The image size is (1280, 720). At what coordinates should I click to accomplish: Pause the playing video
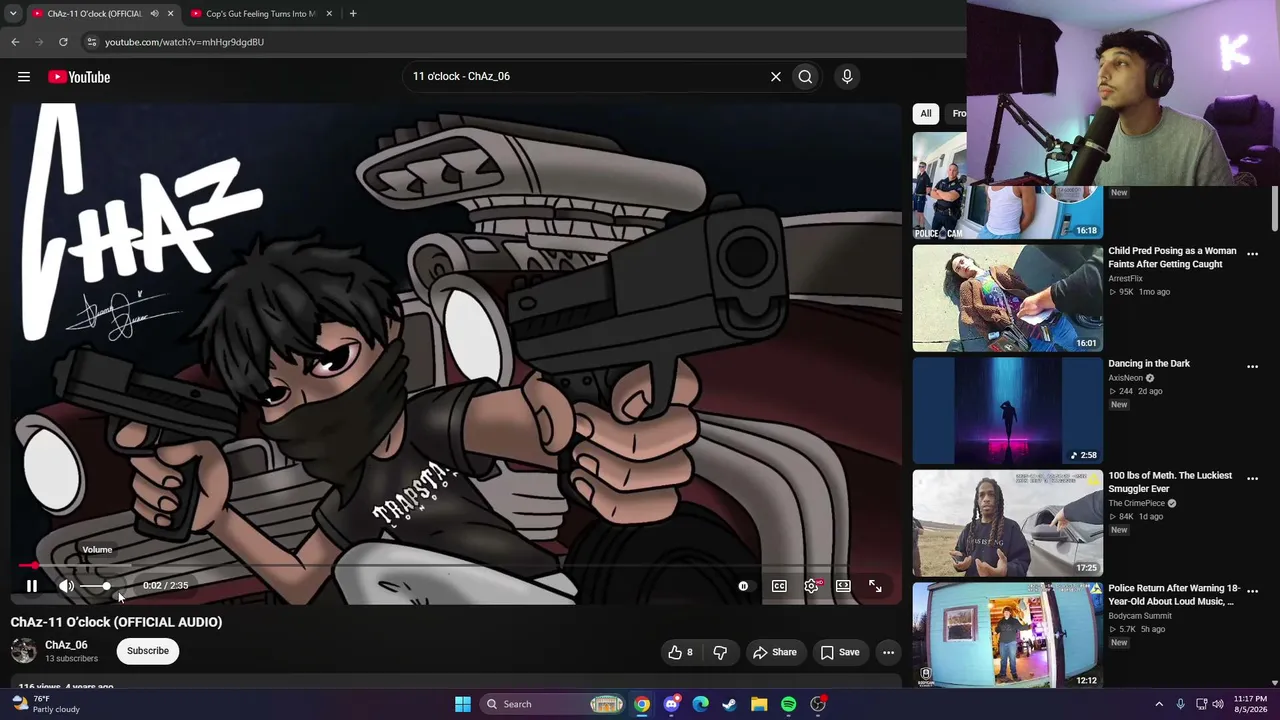click(32, 586)
